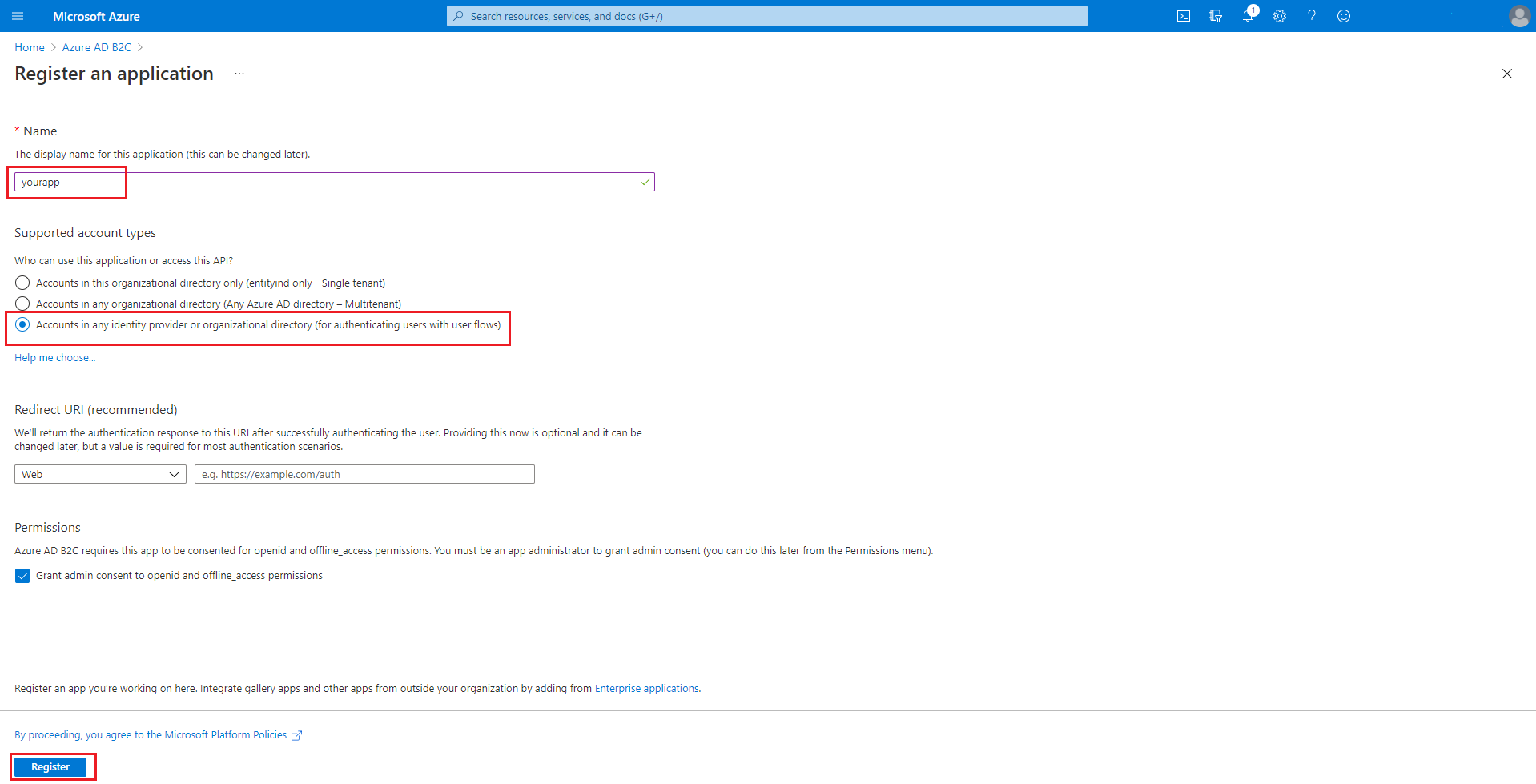Uncheck Grant admin consent permissions
The image size is (1536, 784).
22,575
